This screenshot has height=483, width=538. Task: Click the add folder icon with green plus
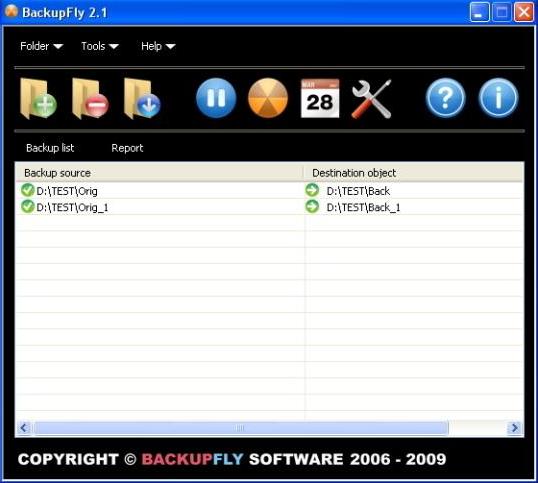click(x=38, y=99)
